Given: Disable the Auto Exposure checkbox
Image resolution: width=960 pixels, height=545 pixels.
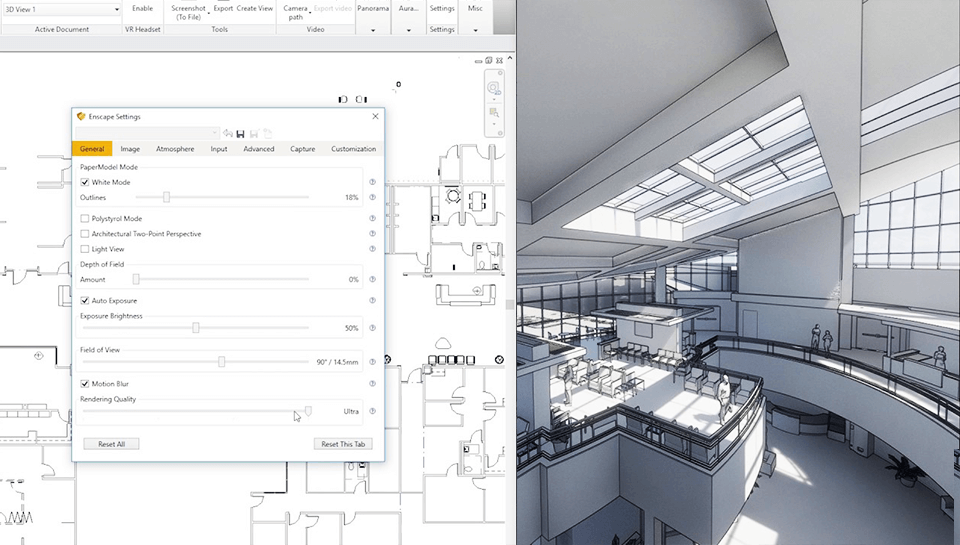Looking at the screenshot, I should [85, 301].
